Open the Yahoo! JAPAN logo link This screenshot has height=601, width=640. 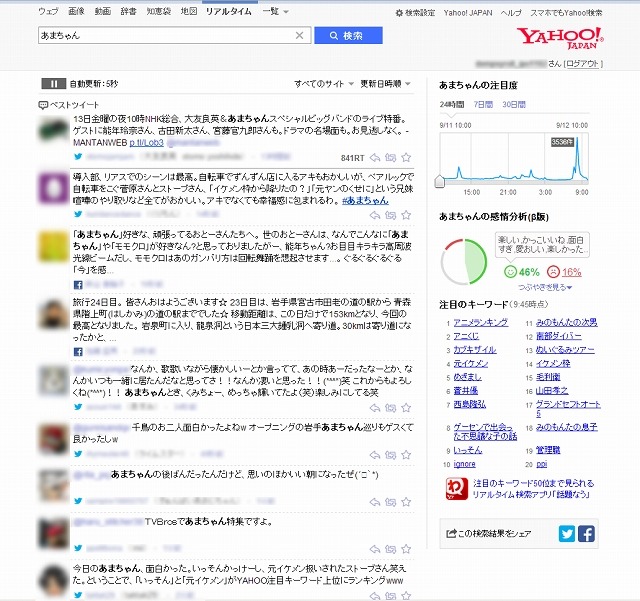[x=560, y=38]
